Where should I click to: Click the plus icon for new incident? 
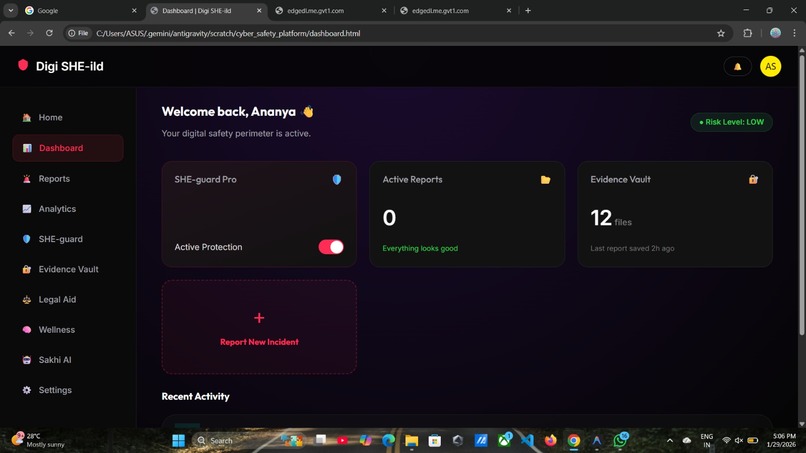pyautogui.click(x=259, y=318)
